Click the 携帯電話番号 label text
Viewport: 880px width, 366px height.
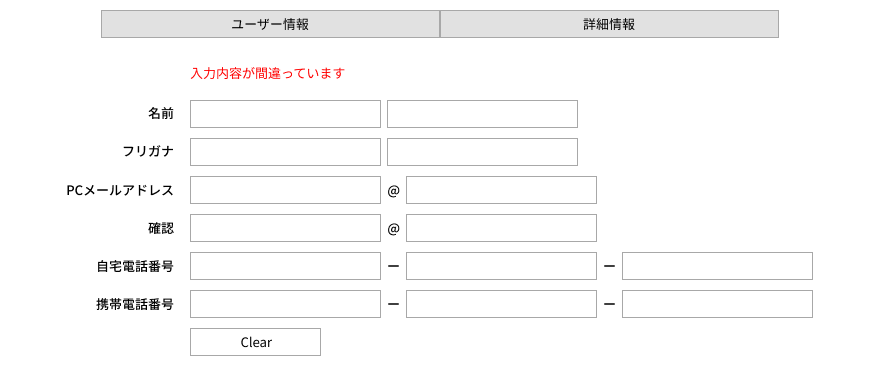click(135, 304)
